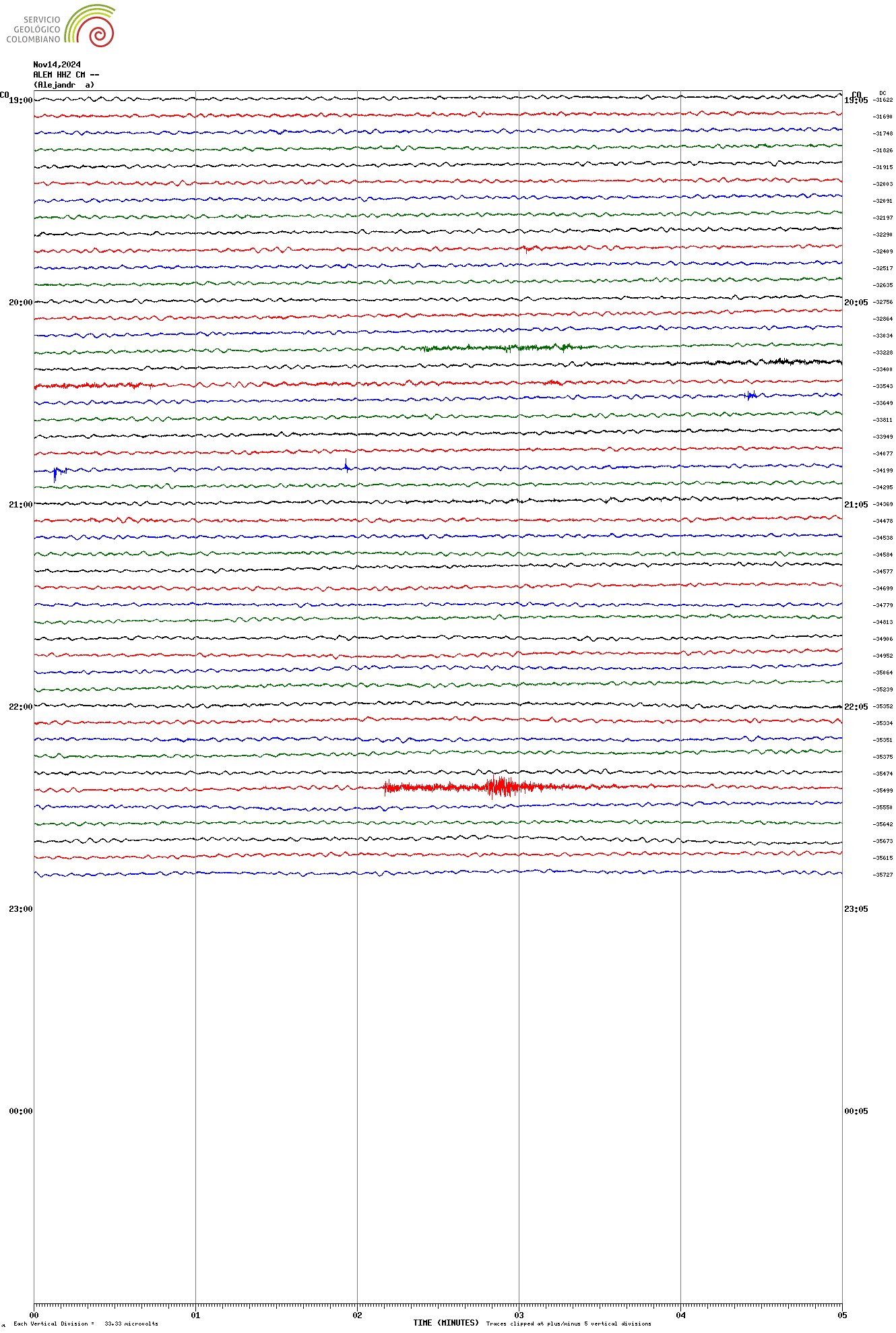This screenshot has height=1333, width=896.
Task: Click the 20:00 left time label
Action: point(20,303)
